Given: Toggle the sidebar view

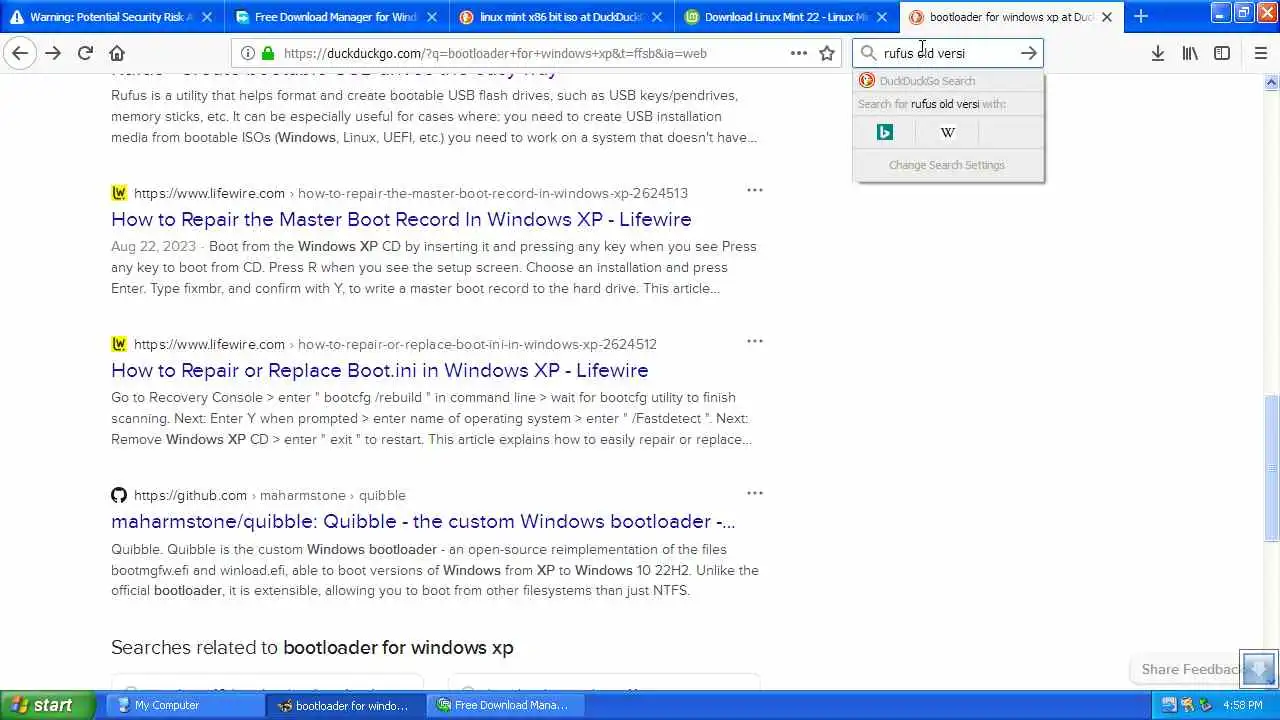Looking at the screenshot, I should click(1222, 53).
